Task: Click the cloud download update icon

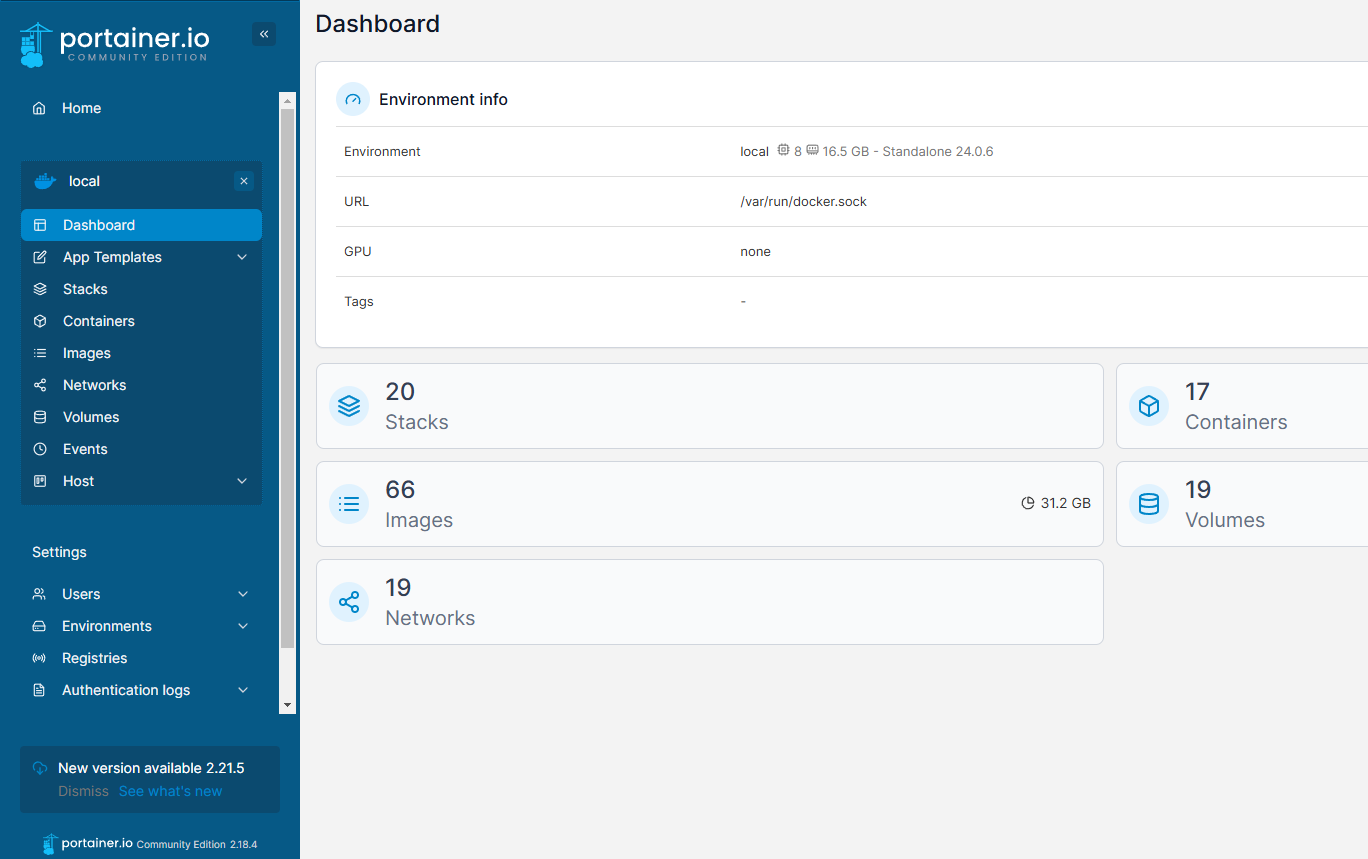Action: pyautogui.click(x=40, y=768)
